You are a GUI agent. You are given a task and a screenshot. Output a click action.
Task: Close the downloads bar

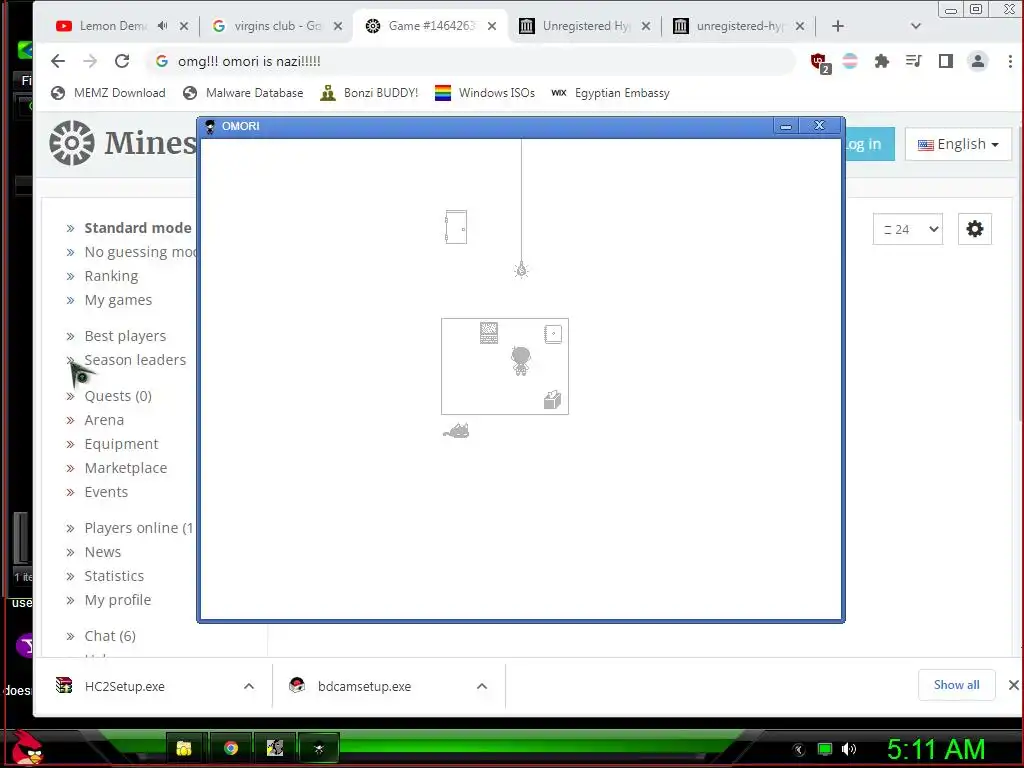1014,685
